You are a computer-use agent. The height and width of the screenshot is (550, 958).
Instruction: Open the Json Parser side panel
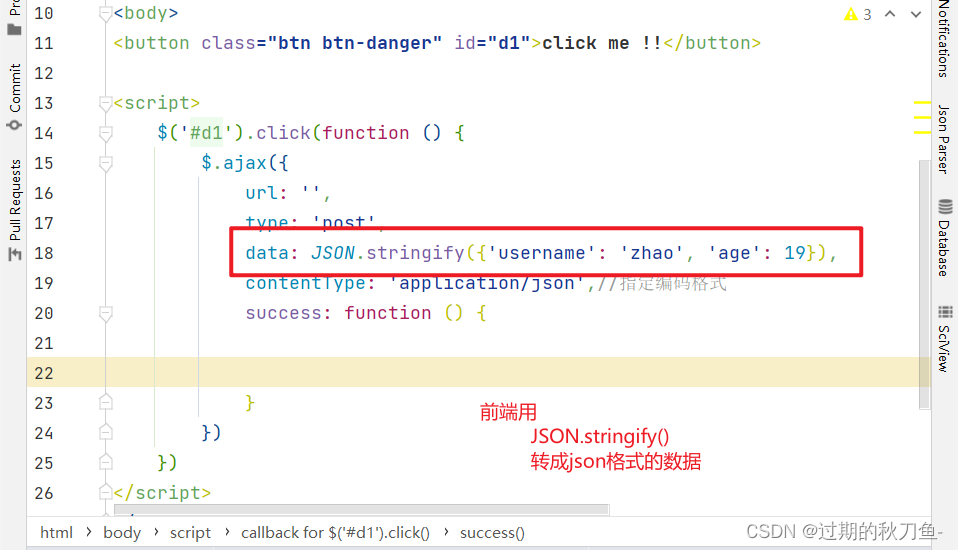(945, 139)
